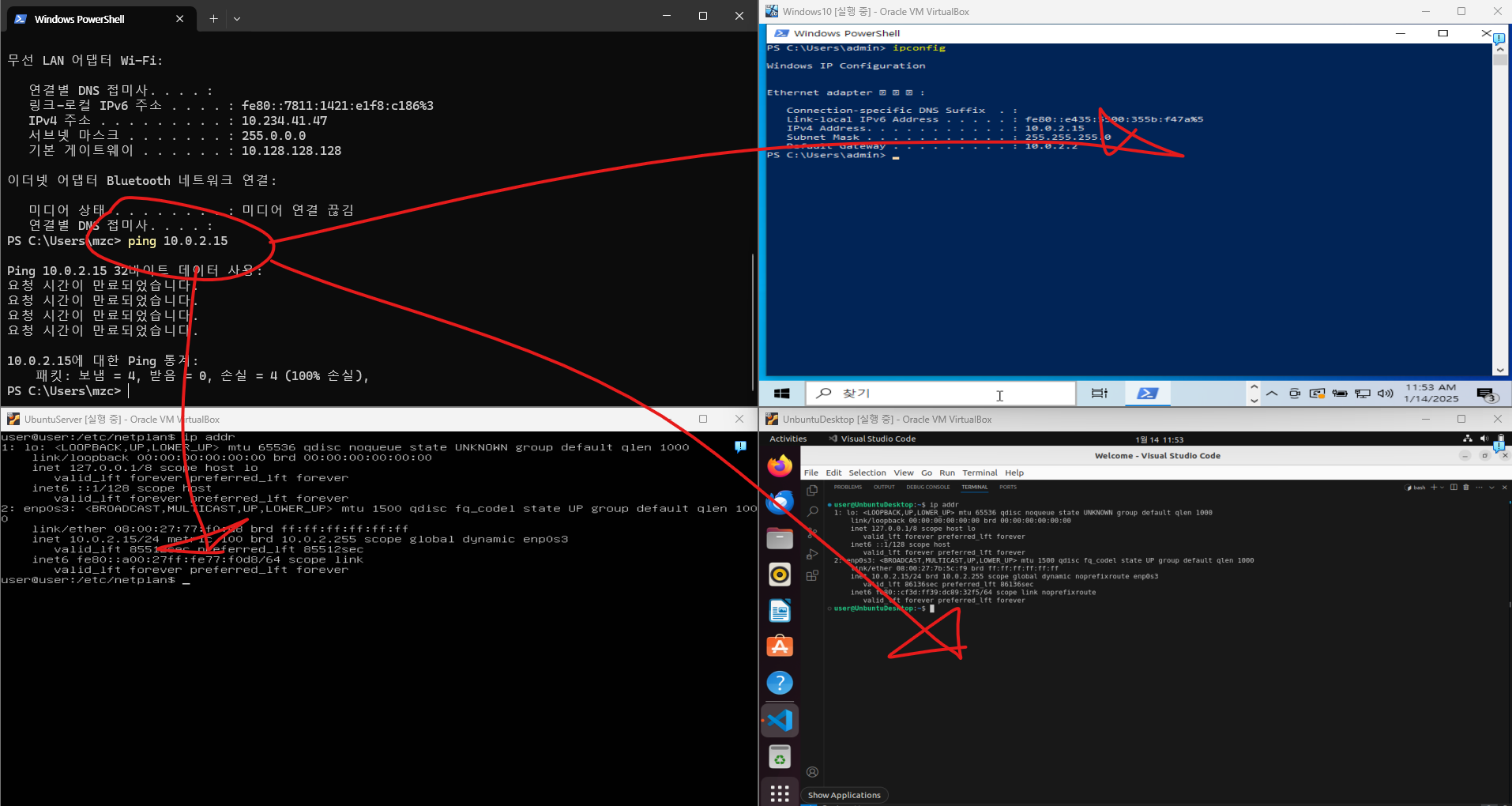The width and height of the screenshot is (1512, 806).
Task: Open the launch profile dropdown beside new terminal
Action: (x=1442, y=488)
